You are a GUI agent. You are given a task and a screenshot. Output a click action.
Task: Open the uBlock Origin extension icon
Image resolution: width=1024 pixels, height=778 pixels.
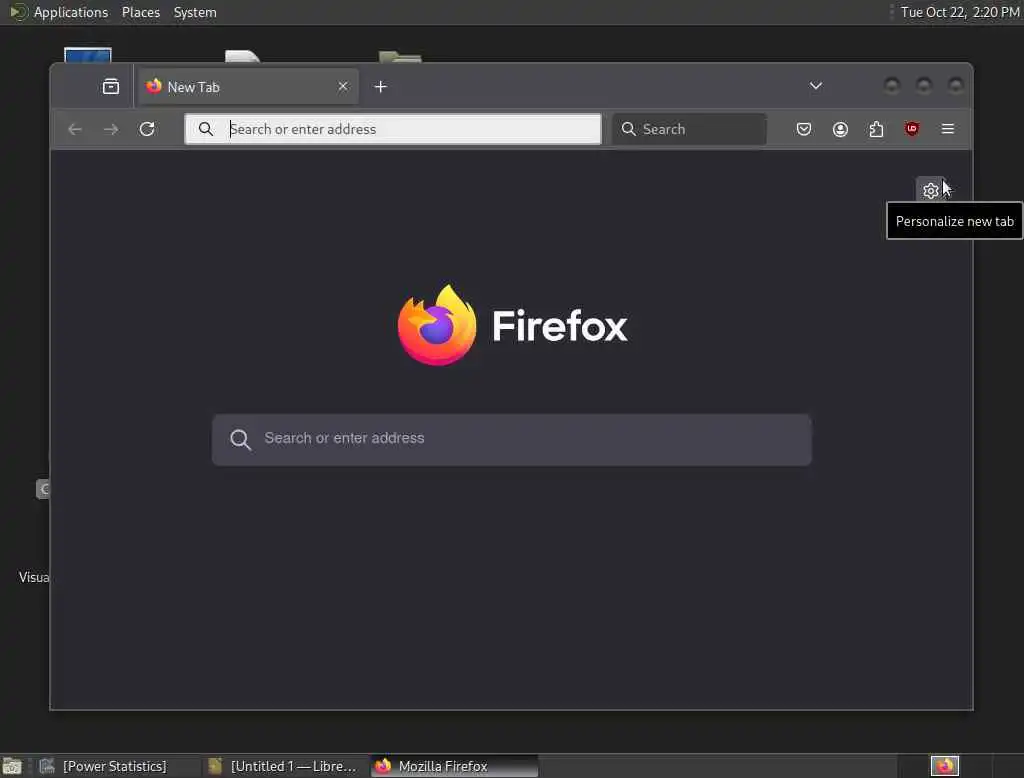912,129
